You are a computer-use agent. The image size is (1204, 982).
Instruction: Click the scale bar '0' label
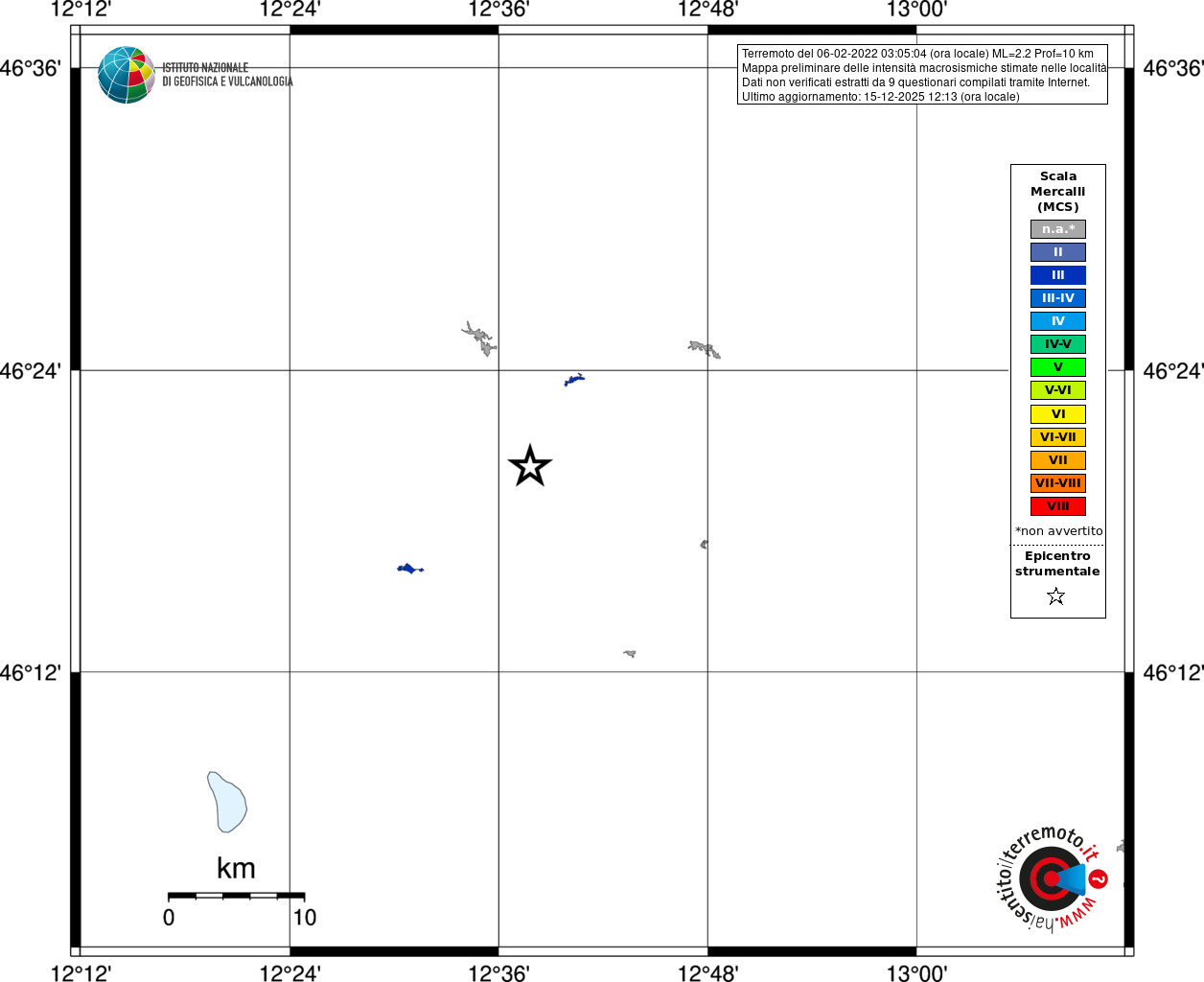pyautogui.click(x=169, y=918)
